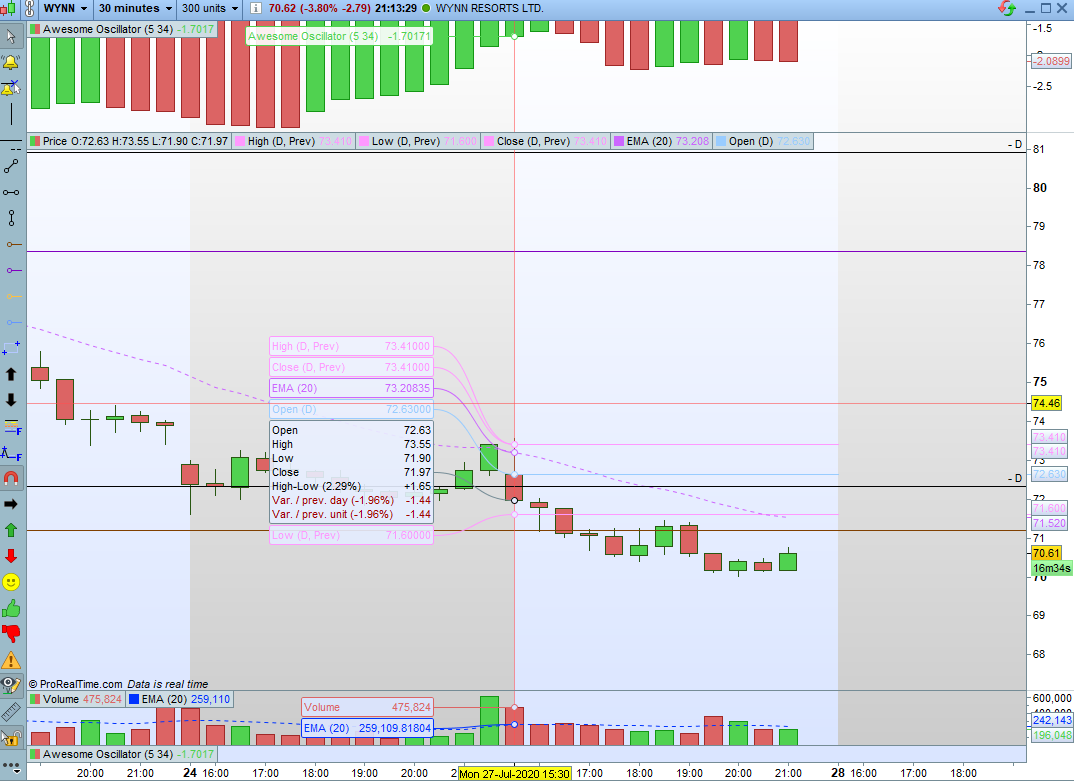
Task: Click the bottom Awesome Oscillator (5 34) label
Action: pyautogui.click(x=122, y=754)
